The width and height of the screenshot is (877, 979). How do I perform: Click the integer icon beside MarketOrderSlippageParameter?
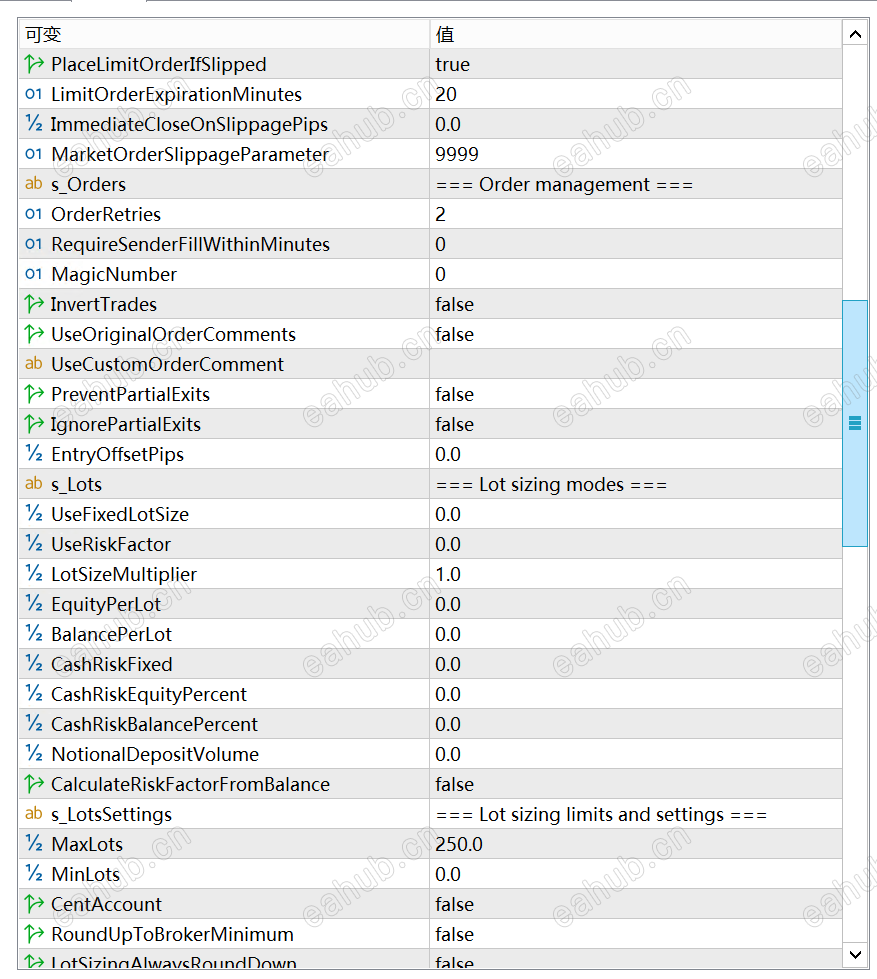coord(34,154)
